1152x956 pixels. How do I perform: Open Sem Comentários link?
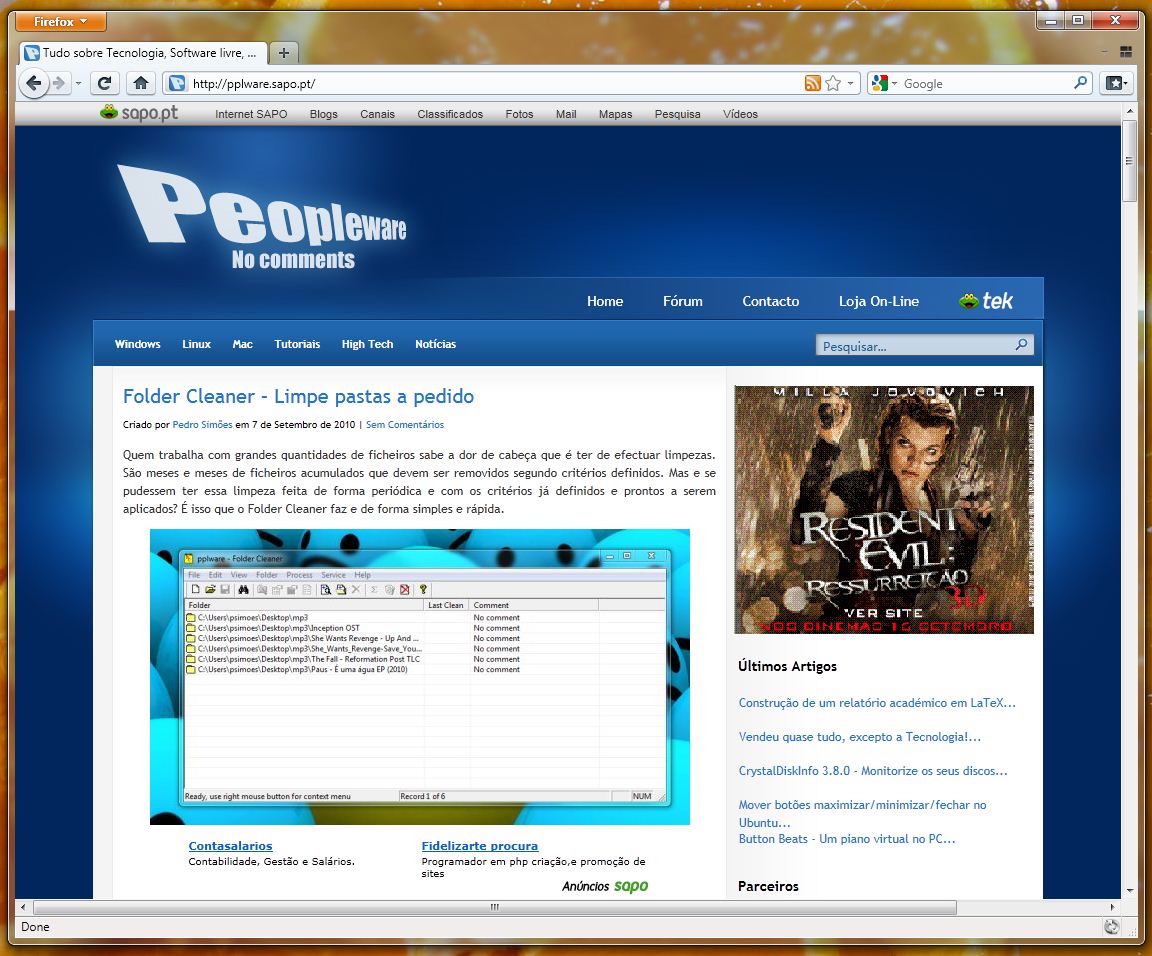click(405, 425)
